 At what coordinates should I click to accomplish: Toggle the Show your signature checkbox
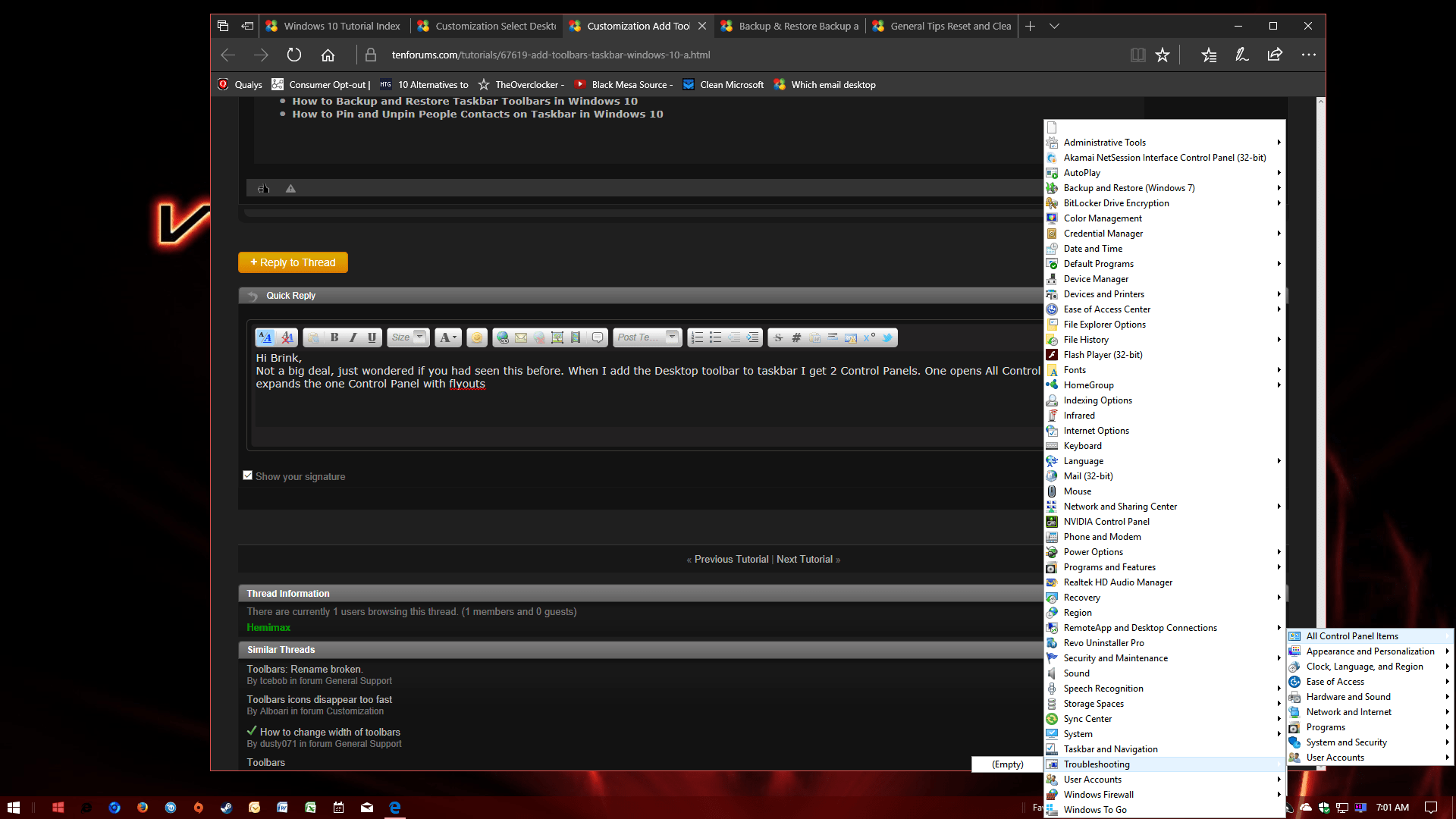pos(247,475)
